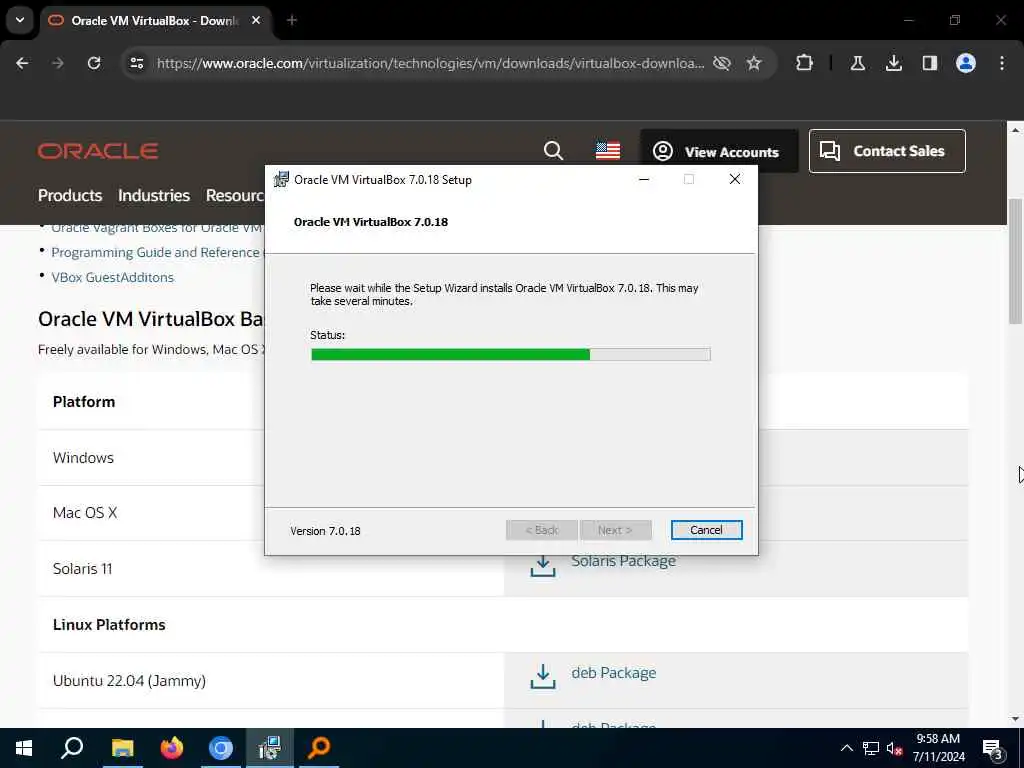The width and height of the screenshot is (1024, 768).
Task: Open View Accounts menu
Action: 718,152
